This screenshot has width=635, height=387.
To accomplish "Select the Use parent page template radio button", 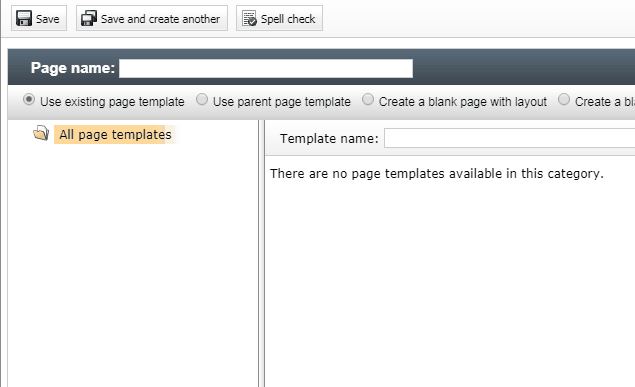I will click(x=202, y=100).
